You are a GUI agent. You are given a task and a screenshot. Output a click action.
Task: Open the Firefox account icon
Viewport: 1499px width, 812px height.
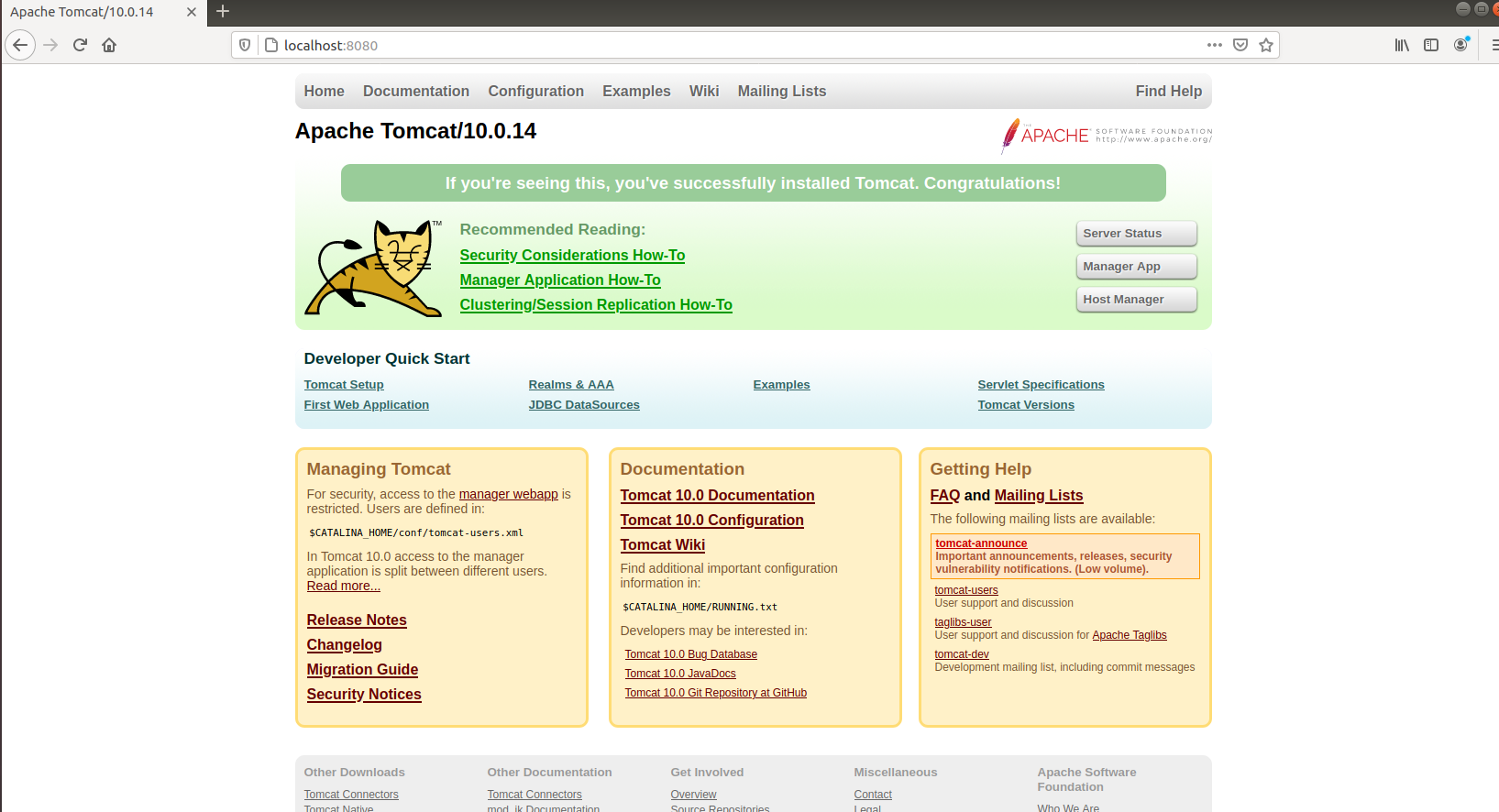(x=1460, y=45)
